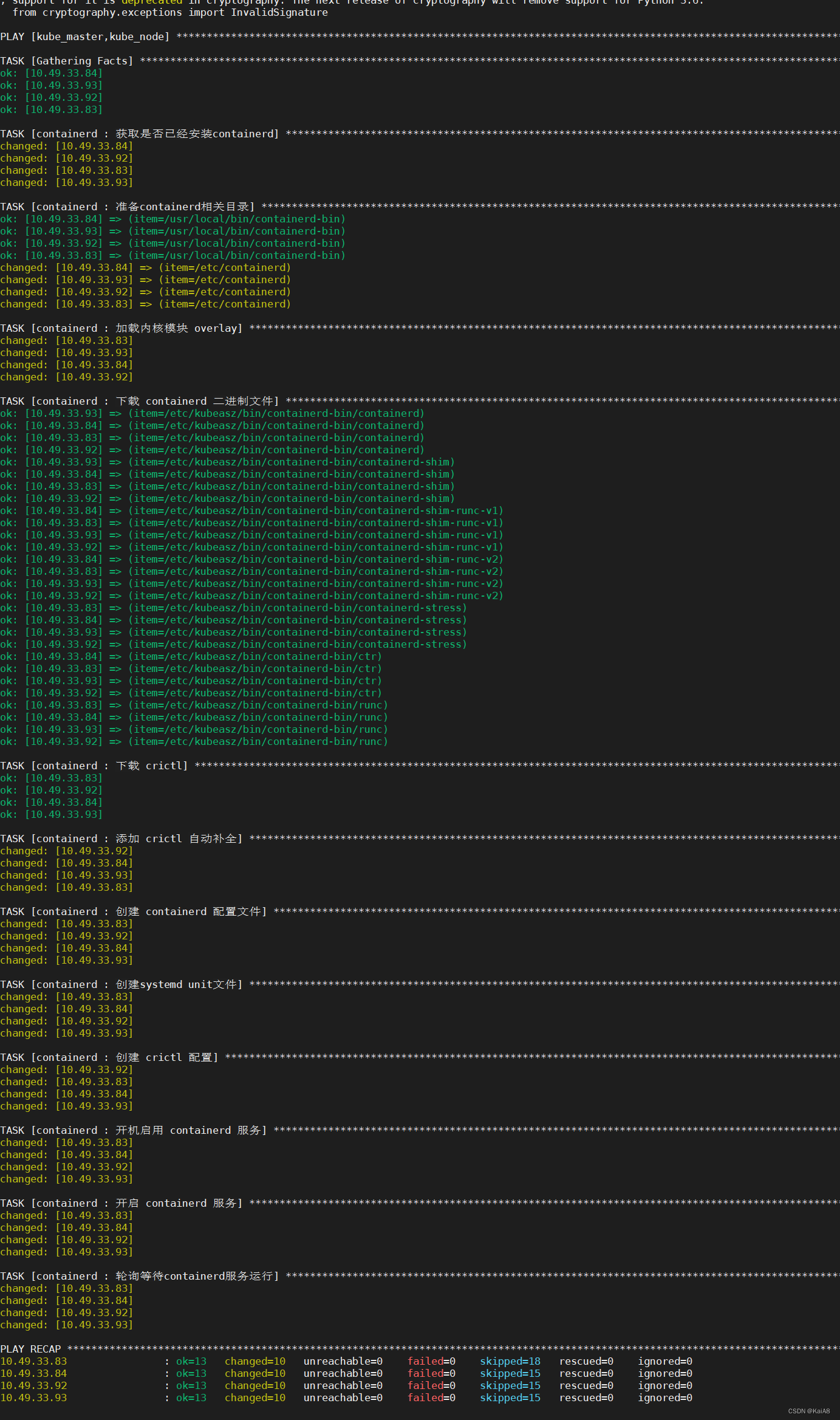Select 10.49.33.83 item=/usr/local/bin/containerd-bin line
The width and height of the screenshot is (840, 1420).
tap(173, 255)
